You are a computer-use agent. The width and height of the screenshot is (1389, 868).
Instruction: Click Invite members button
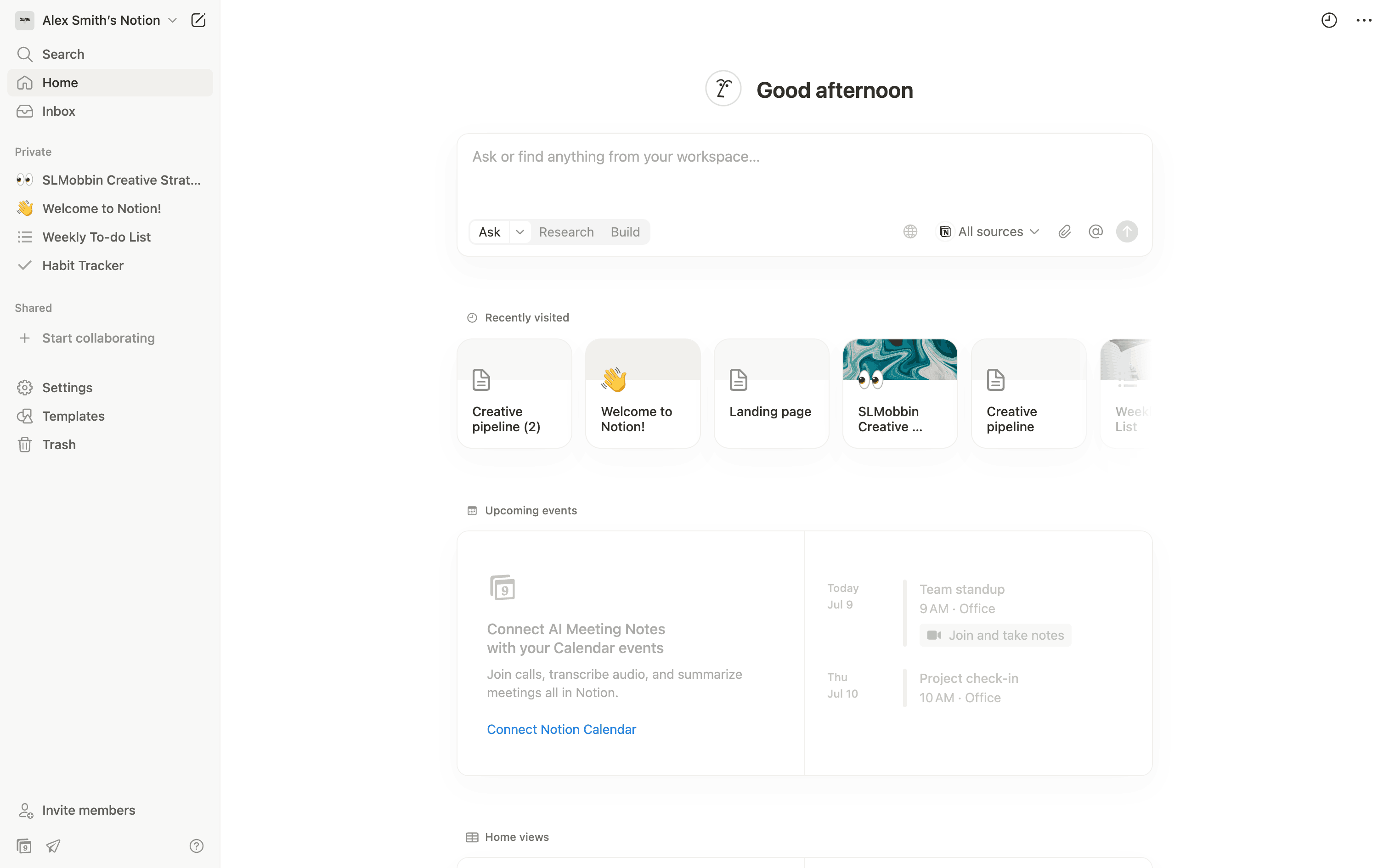88,810
